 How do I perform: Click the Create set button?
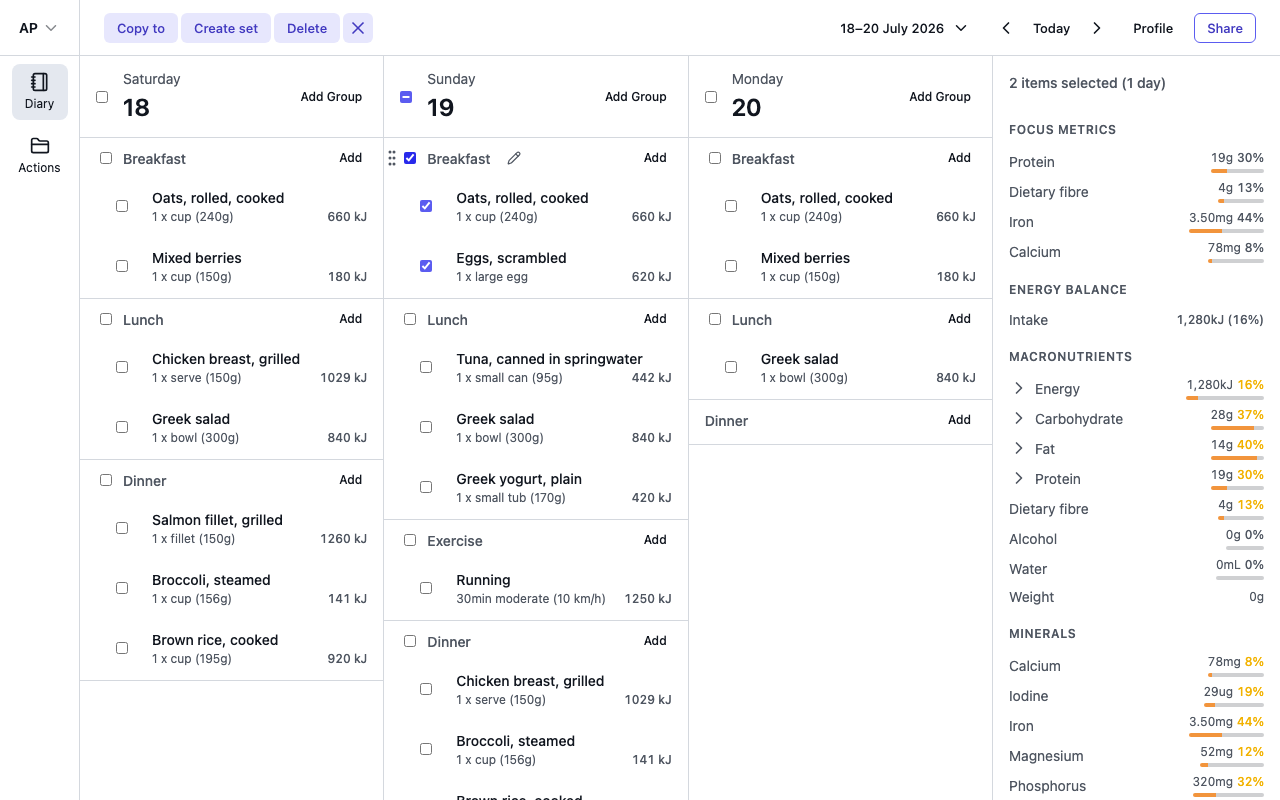click(x=226, y=28)
